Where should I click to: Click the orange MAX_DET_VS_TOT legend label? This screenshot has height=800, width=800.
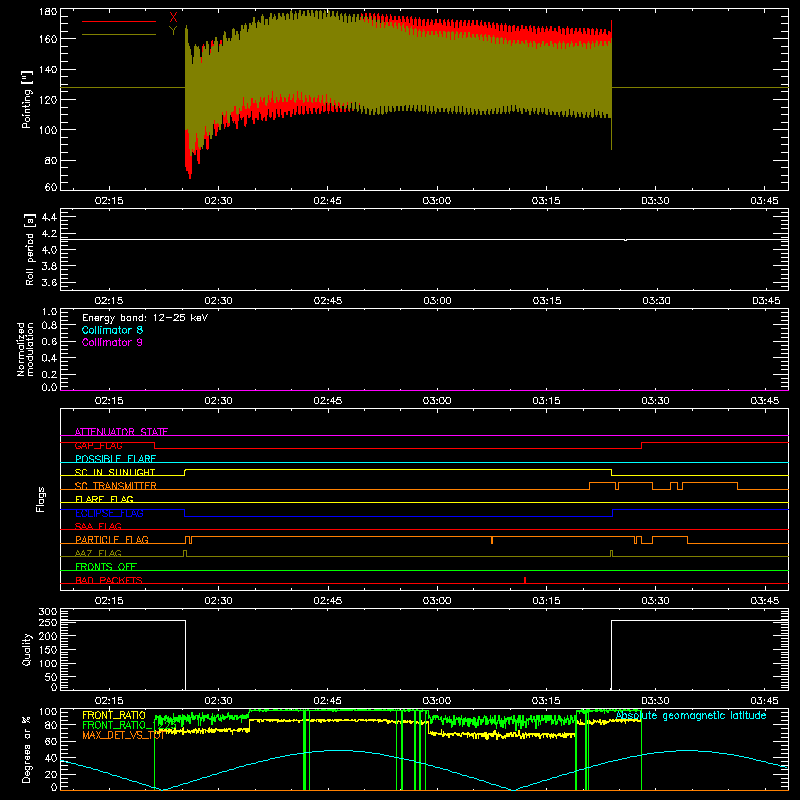pyautogui.click(x=123, y=735)
